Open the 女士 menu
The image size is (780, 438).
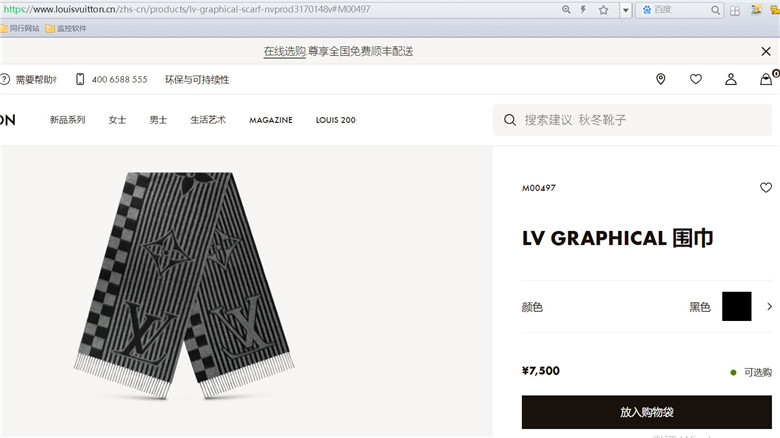point(117,120)
